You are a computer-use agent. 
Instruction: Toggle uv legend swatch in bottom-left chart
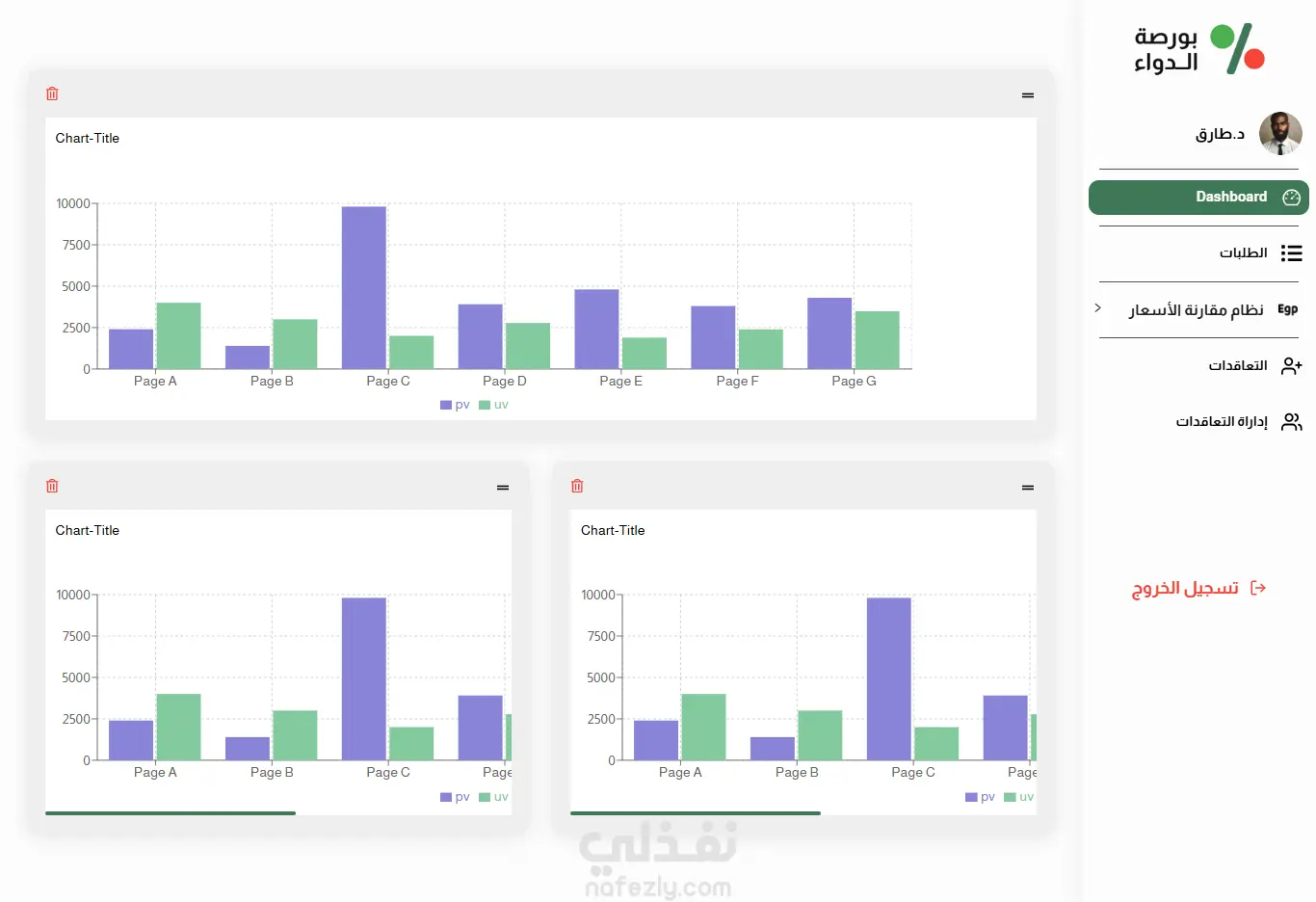[x=485, y=797]
